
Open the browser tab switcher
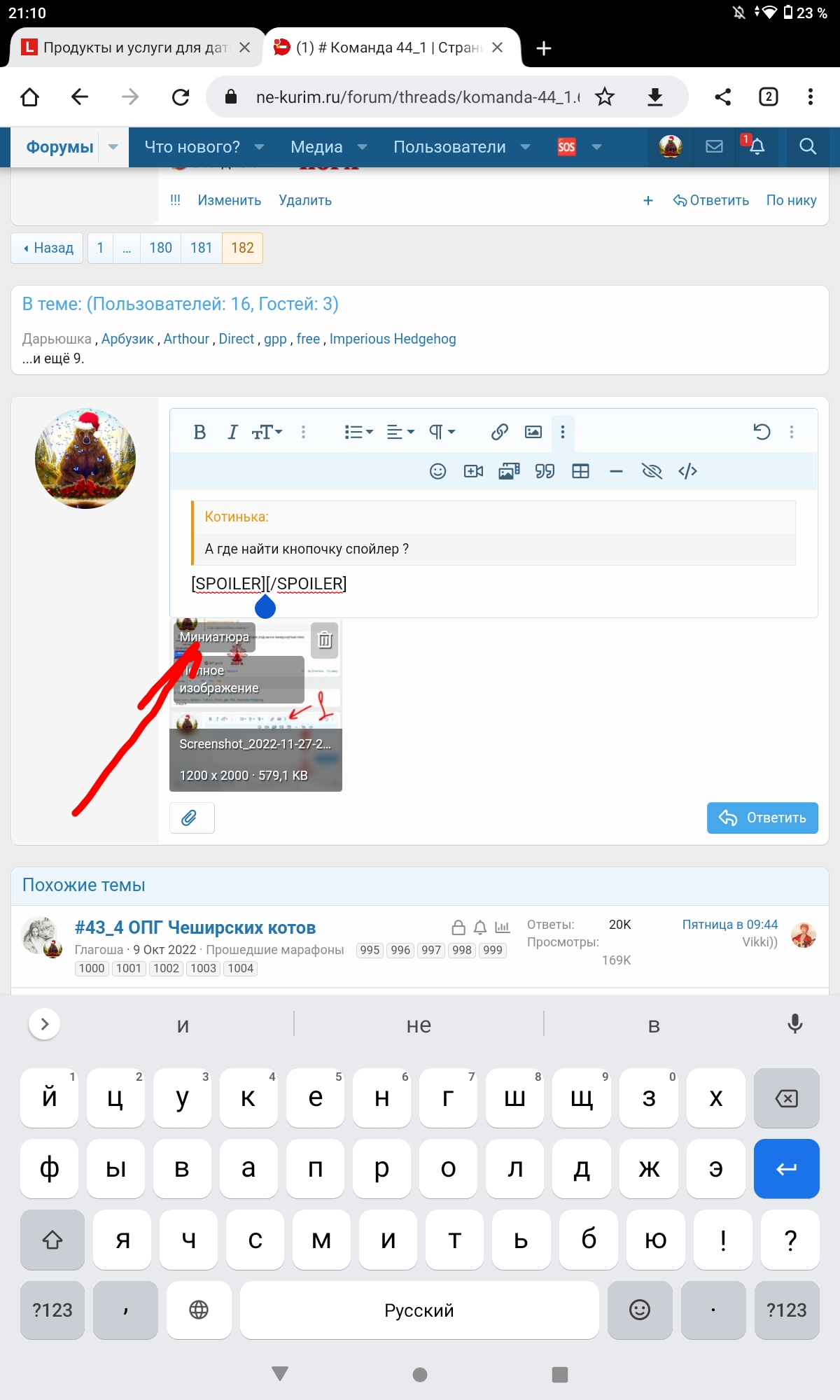768,97
